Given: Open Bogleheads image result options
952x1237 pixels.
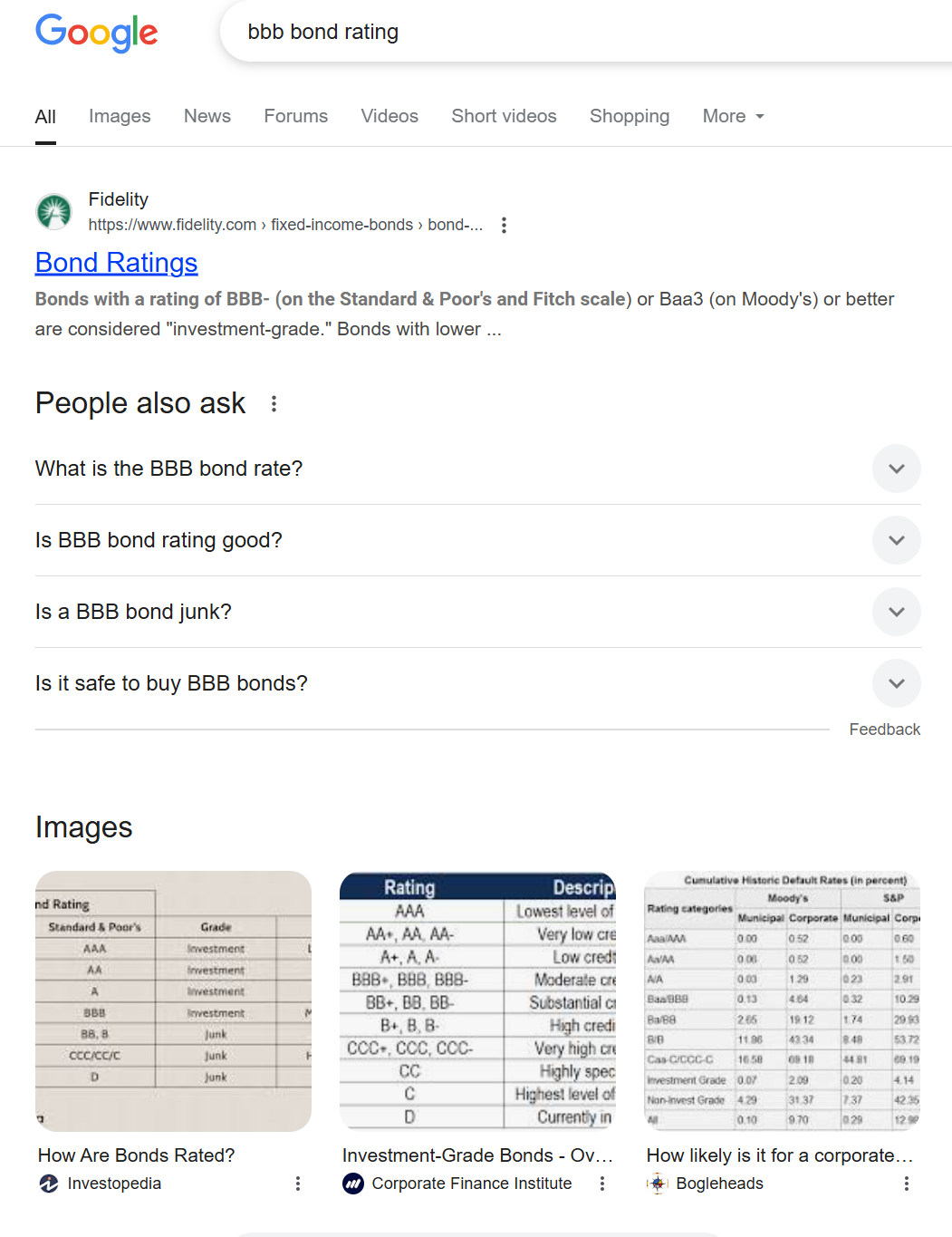Looking at the screenshot, I should 906,1184.
